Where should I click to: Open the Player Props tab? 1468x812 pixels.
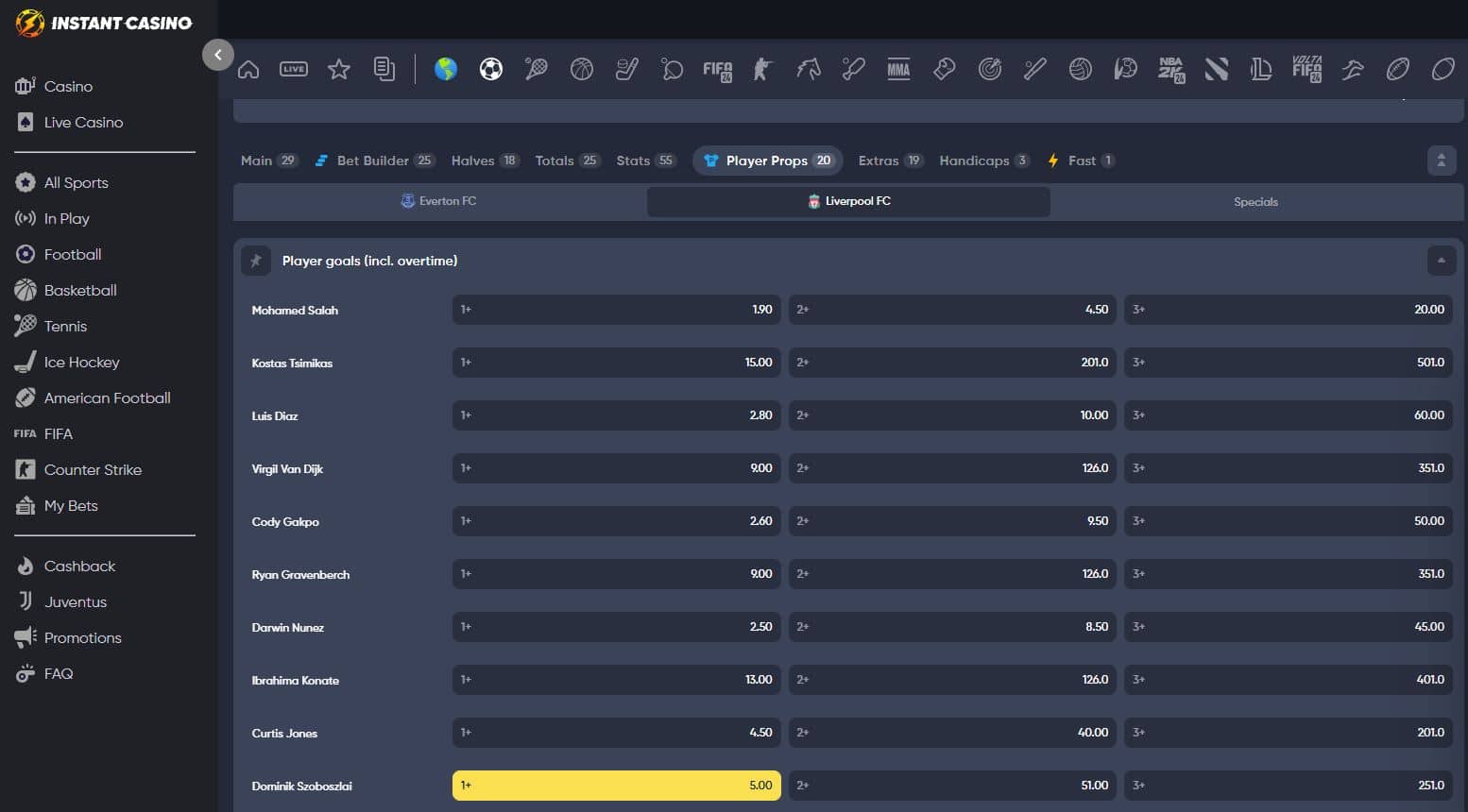[x=768, y=161]
